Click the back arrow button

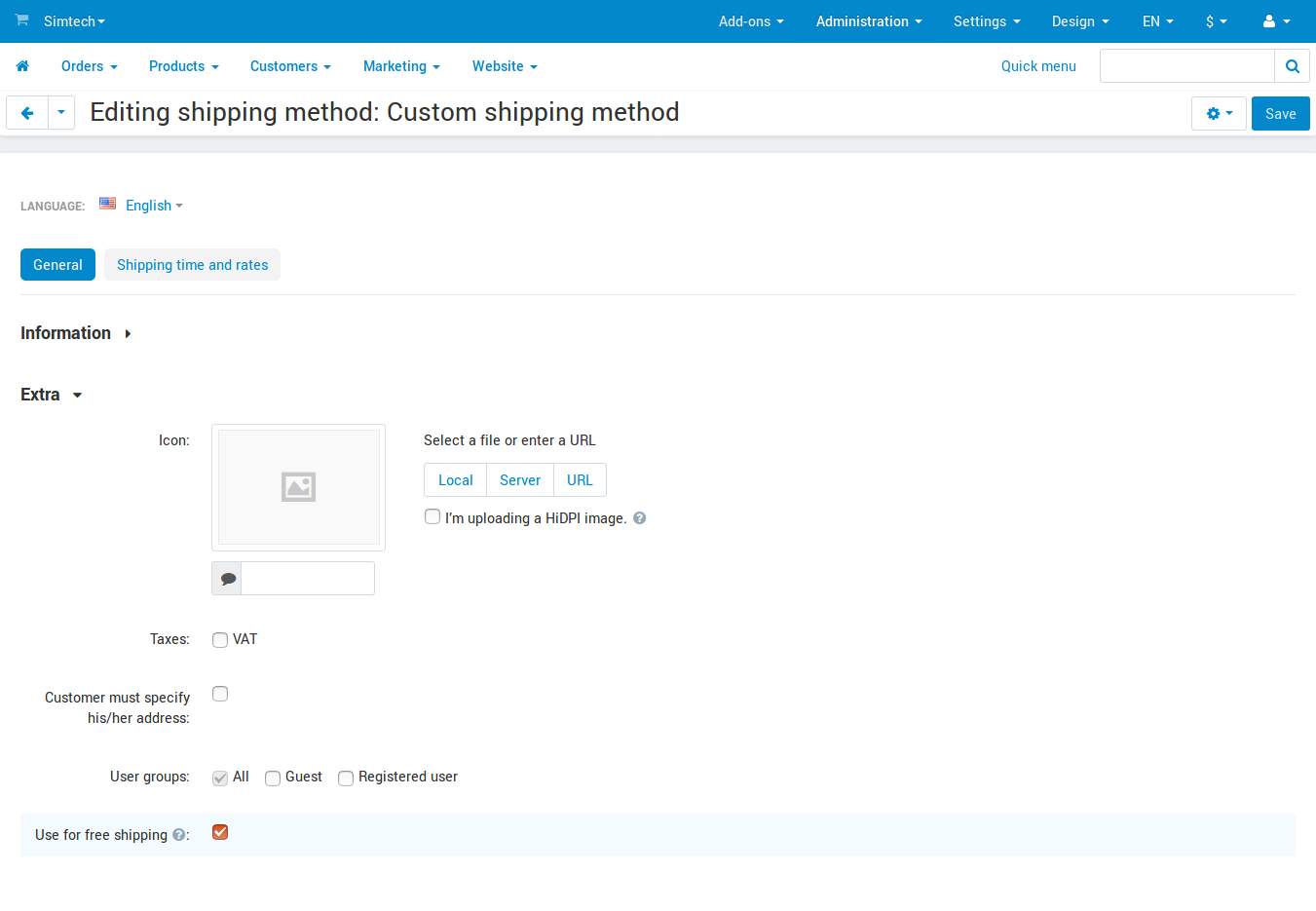coord(27,113)
